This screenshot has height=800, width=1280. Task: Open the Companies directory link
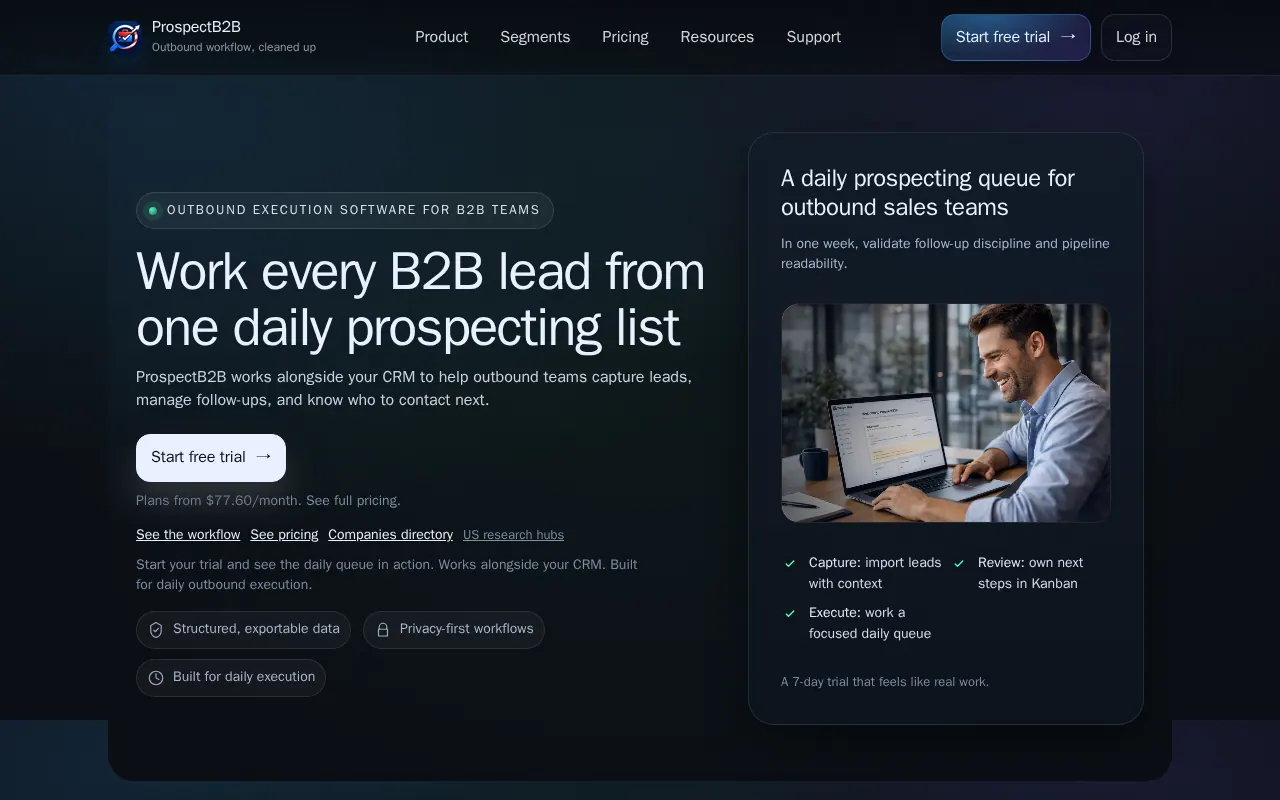click(x=390, y=535)
